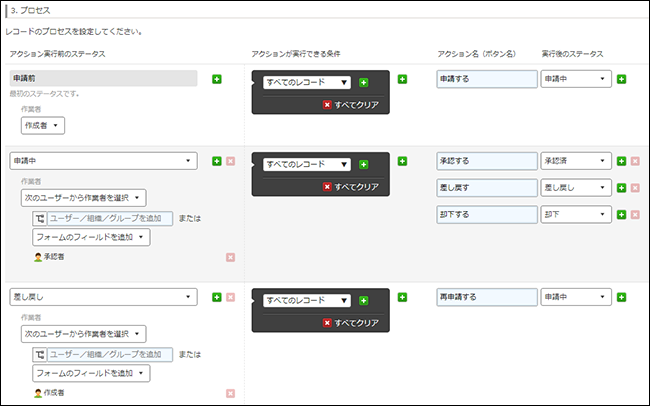Add condition inside 差し戻し row's すべてのレコード box
Screen dimensions: 650x406
[364, 301]
